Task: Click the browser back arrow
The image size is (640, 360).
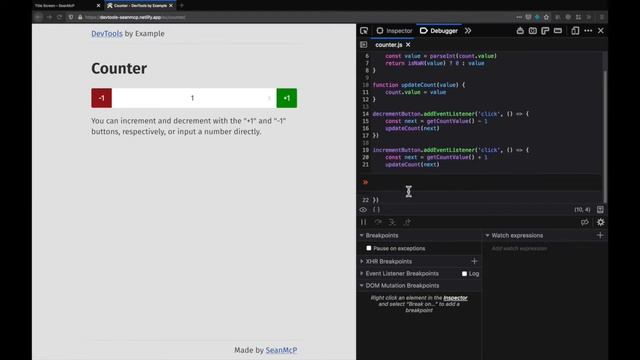Action: coord(39,17)
